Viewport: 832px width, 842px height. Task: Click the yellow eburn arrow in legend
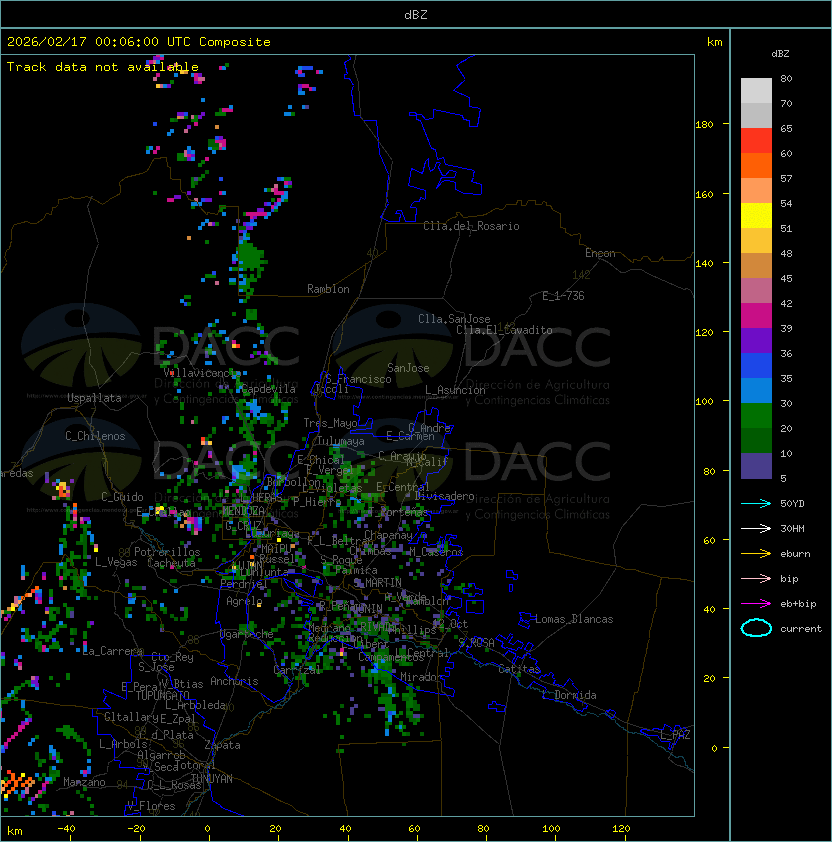756,554
